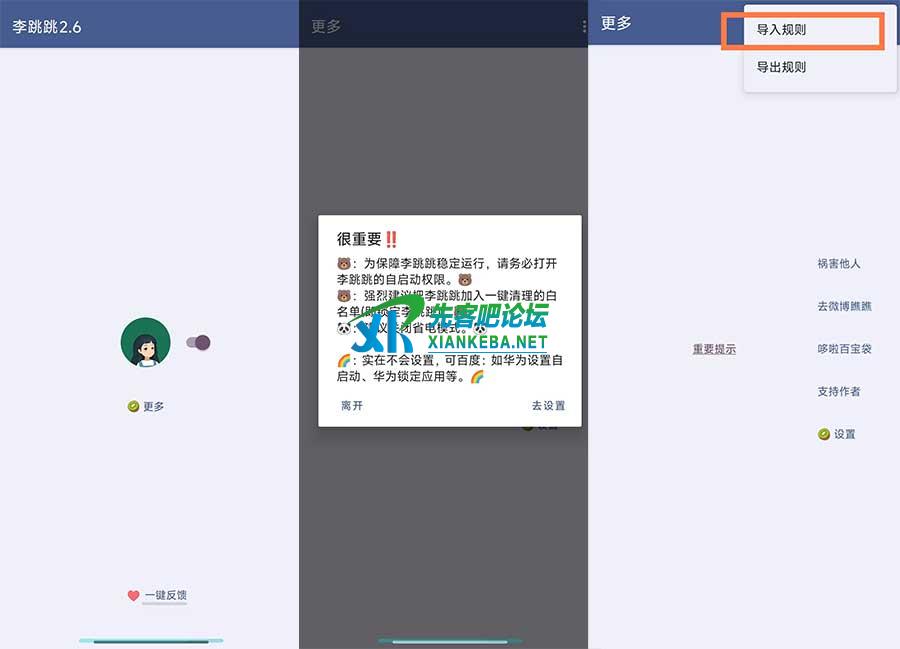Tap the green icon beside 设置 below 支持作者
Screen dimensions: 900x649
tap(824, 434)
